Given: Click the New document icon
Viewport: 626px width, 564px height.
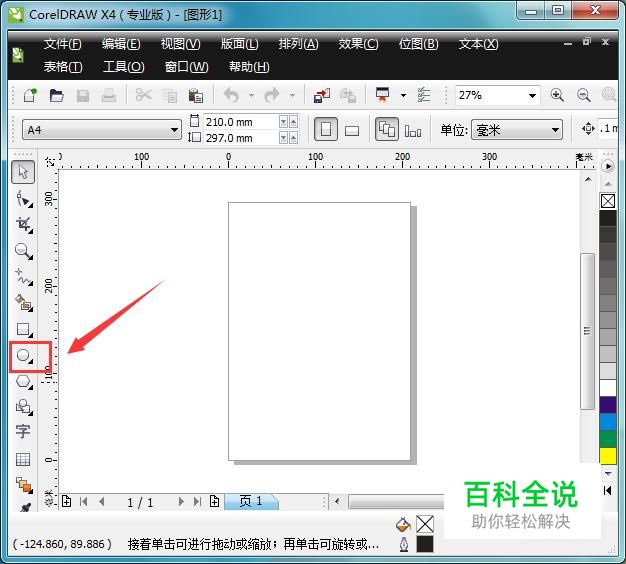Looking at the screenshot, I should (30, 95).
